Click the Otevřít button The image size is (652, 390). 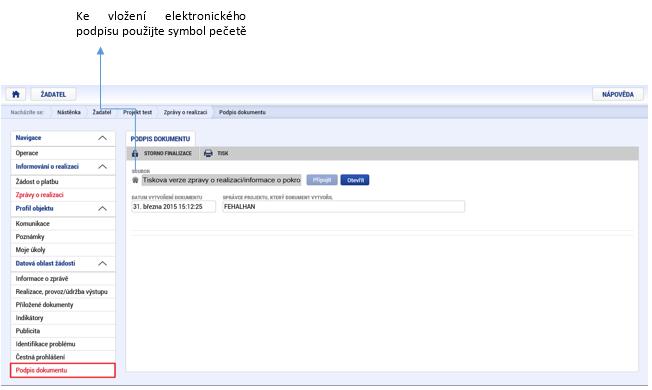[x=355, y=180]
